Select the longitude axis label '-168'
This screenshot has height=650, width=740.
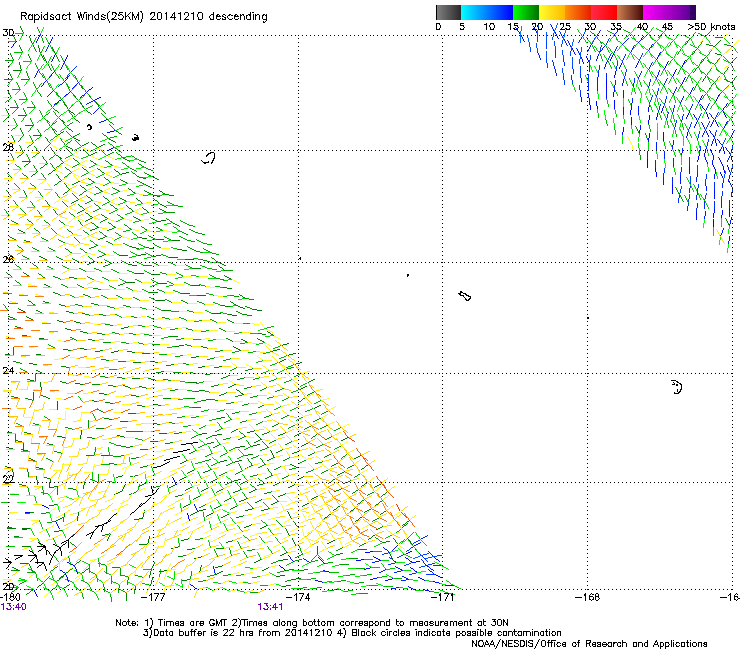point(587,597)
